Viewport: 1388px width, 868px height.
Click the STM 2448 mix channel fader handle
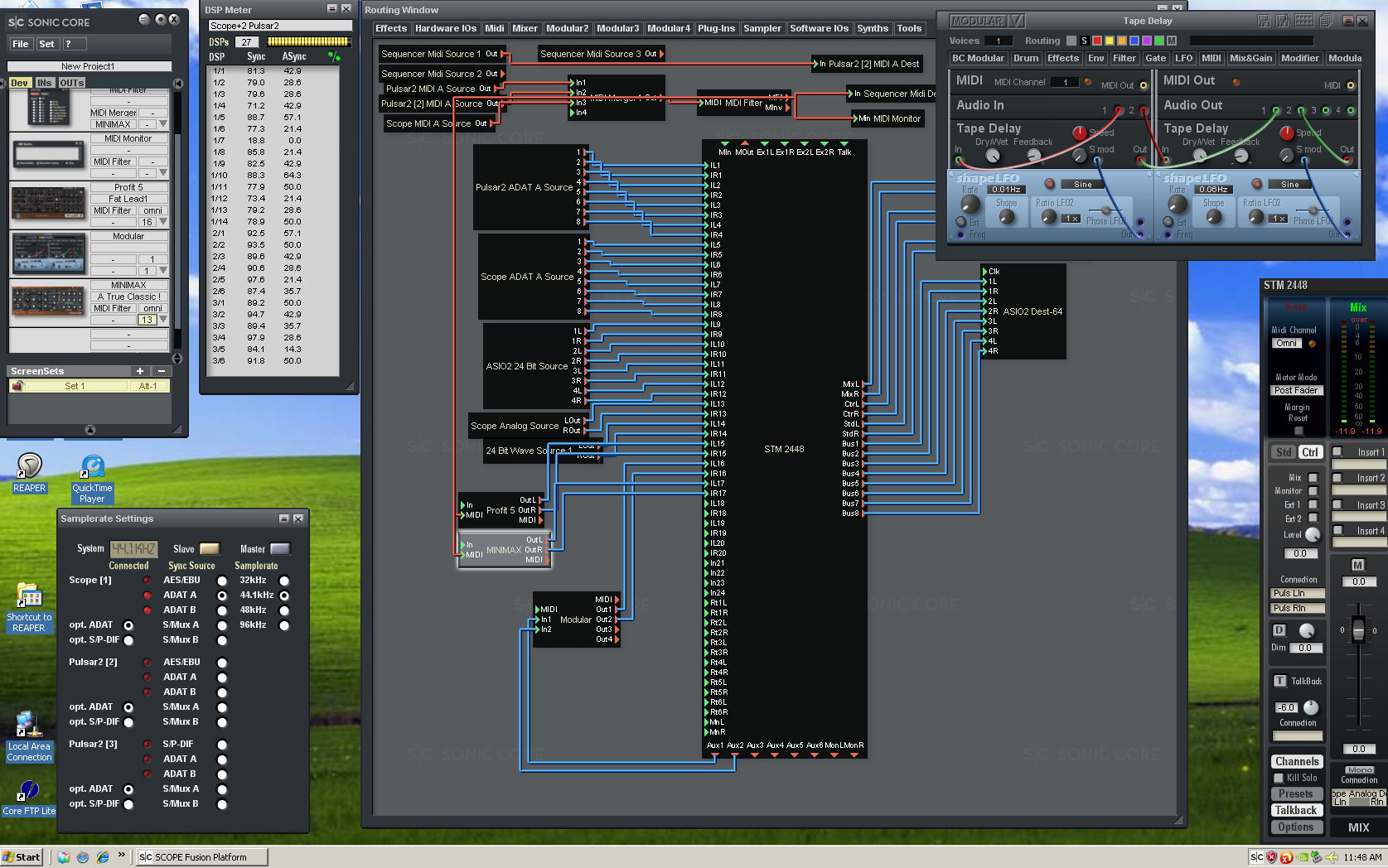pos(1358,629)
